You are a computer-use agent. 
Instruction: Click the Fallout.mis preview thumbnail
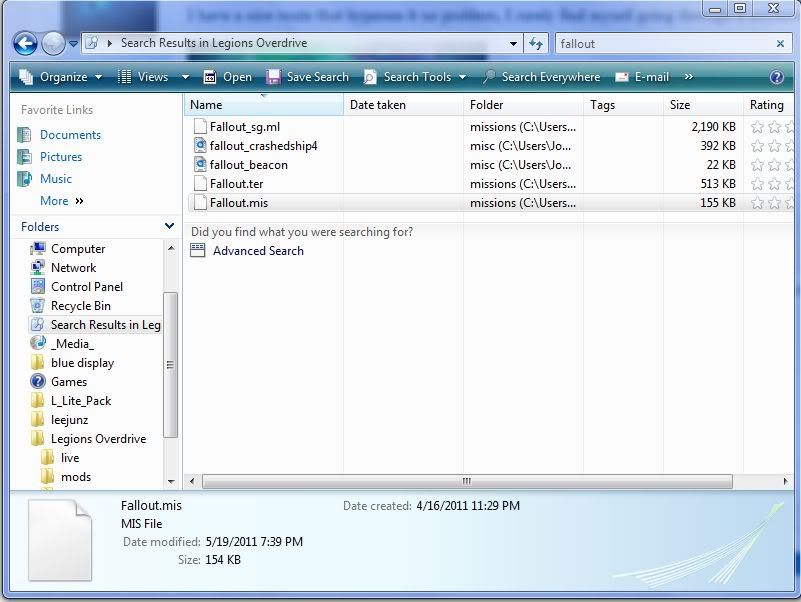click(x=60, y=541)
